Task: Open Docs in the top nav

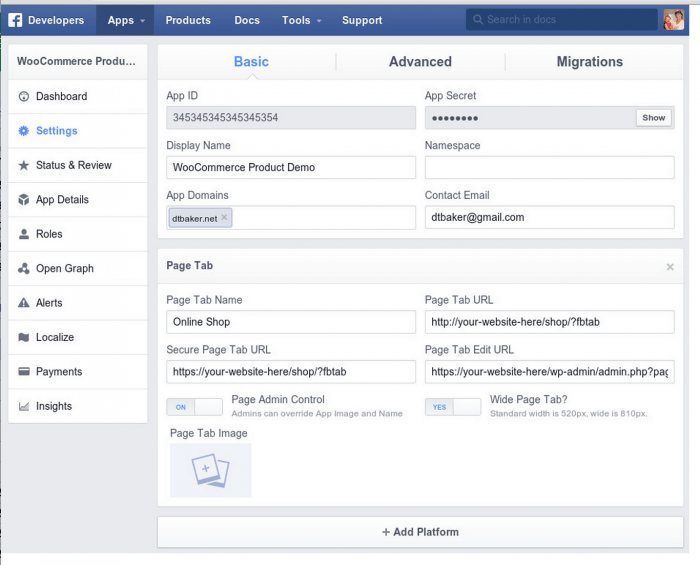Action: pyautogui.click(x=247, y=20)
